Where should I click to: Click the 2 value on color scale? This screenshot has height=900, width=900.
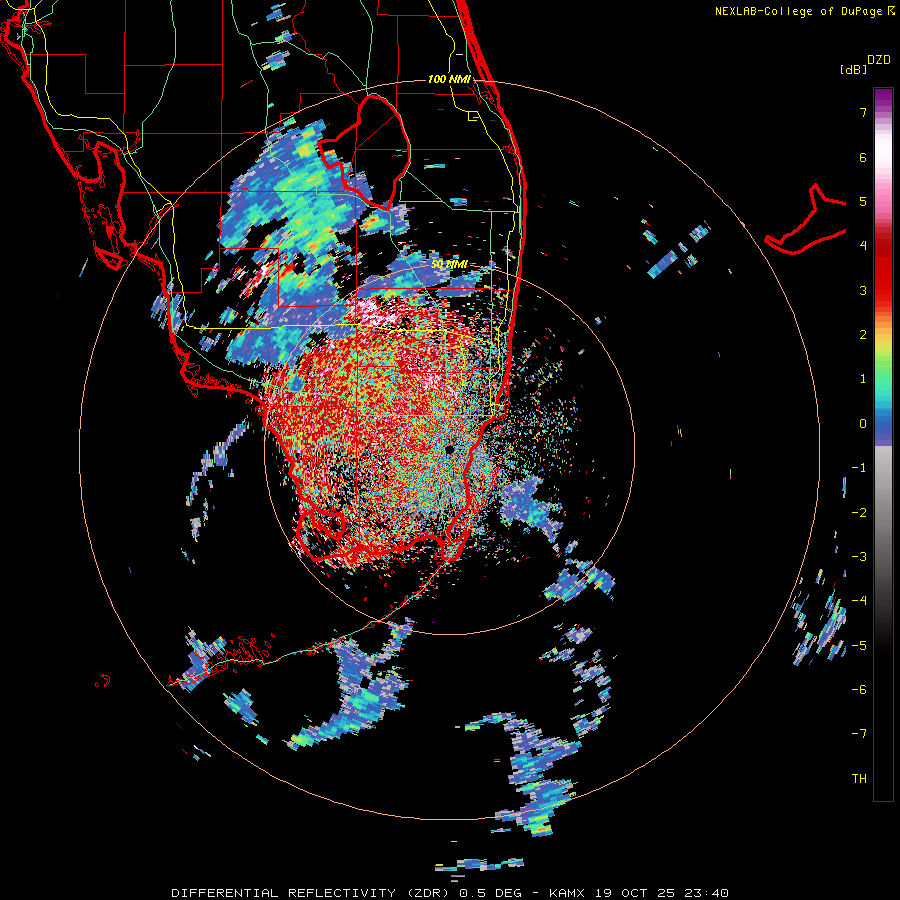pyautogui.click(x=863, y=335)
